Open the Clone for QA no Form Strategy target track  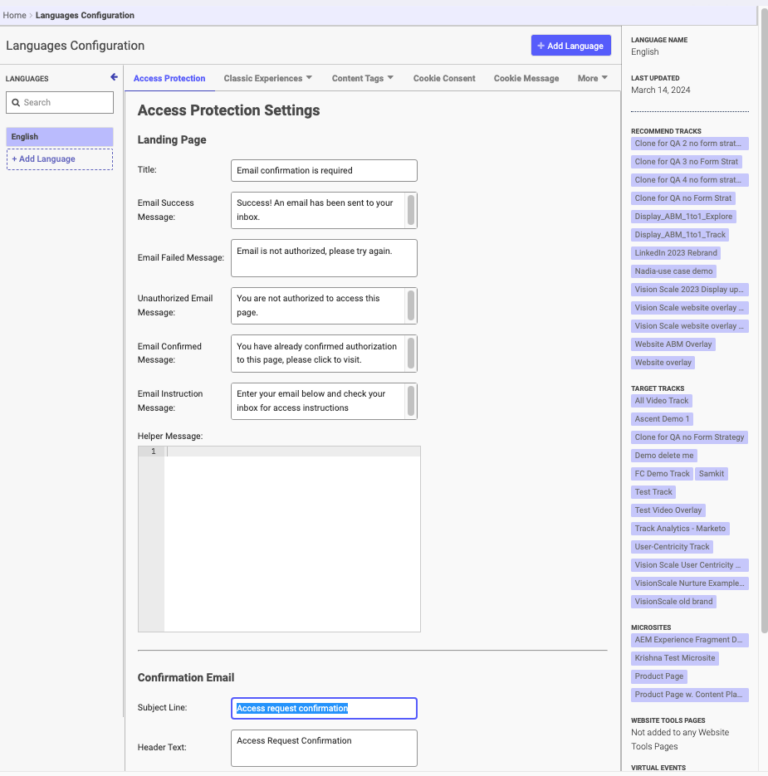(x=689, y=437)
